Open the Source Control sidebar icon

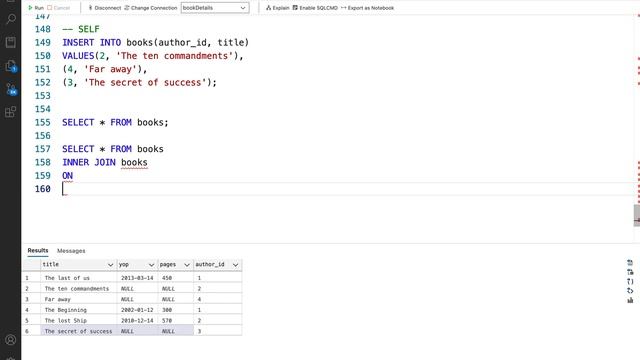click(x=11, y=89)
